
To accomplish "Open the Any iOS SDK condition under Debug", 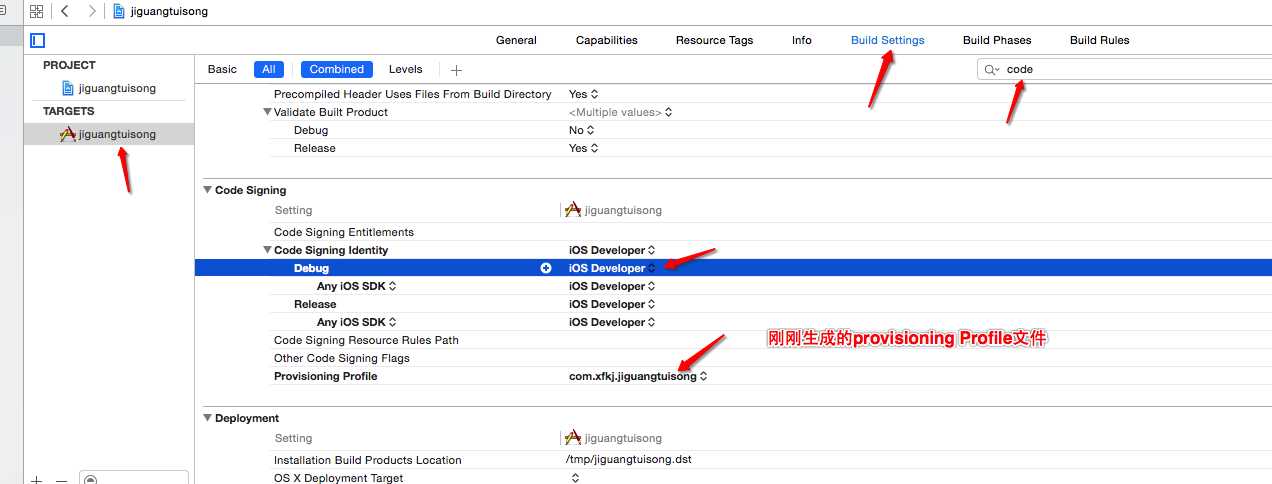I will (356, 286).
